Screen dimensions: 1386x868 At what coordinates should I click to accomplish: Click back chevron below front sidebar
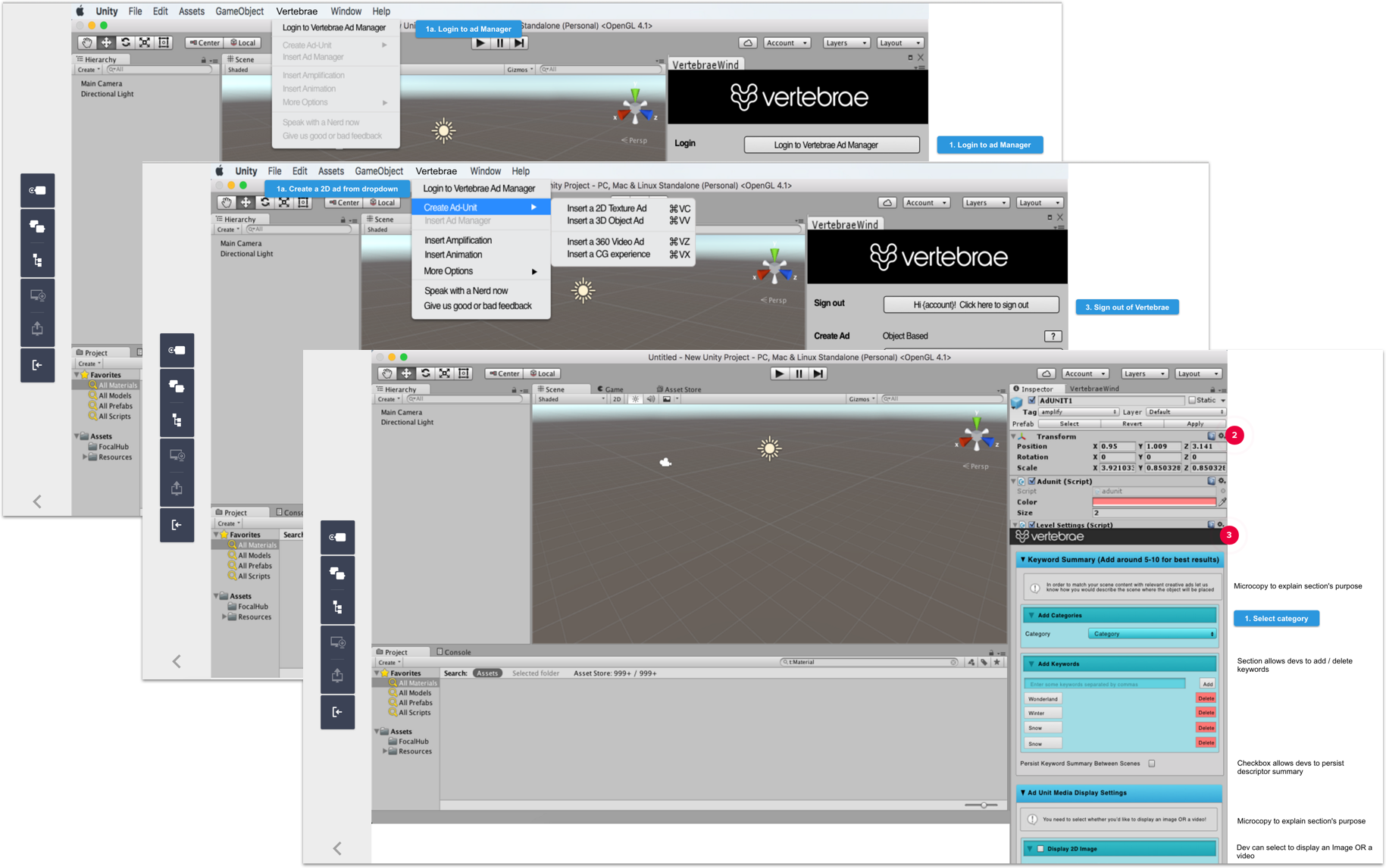click(337, 848)
